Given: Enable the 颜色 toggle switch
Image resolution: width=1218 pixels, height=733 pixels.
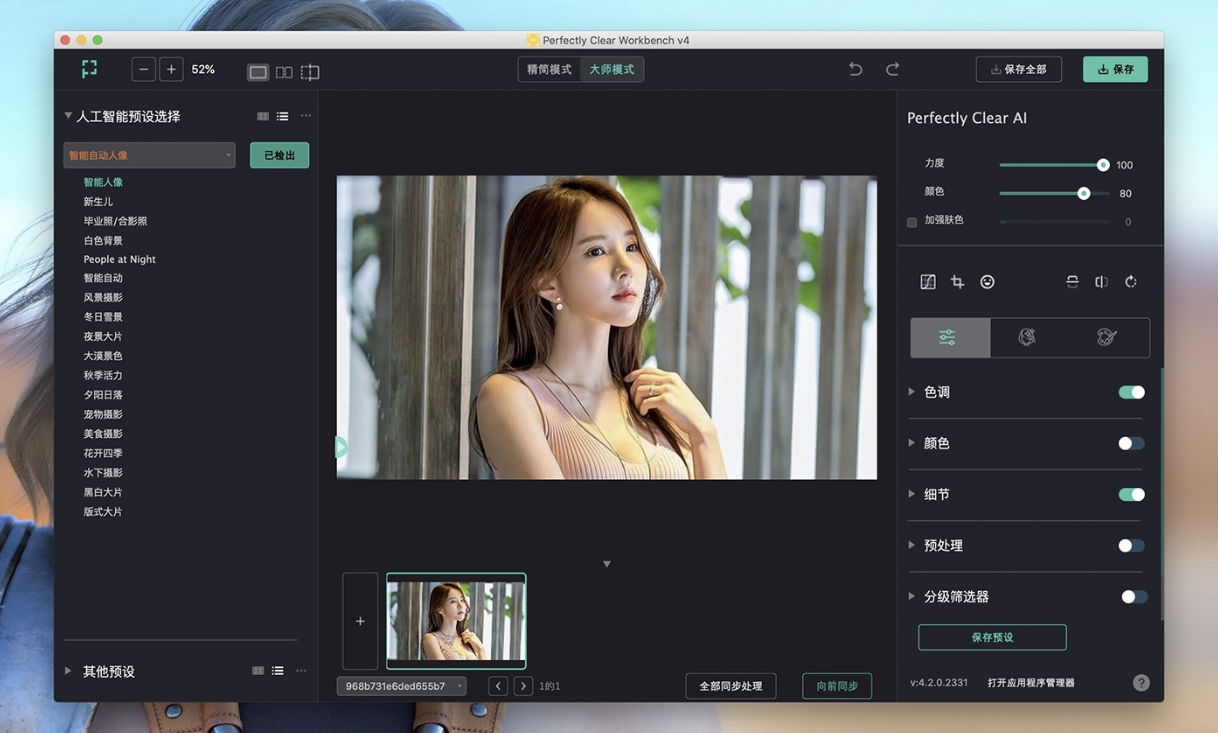Looking at the screenshot, I should 1131,444.
